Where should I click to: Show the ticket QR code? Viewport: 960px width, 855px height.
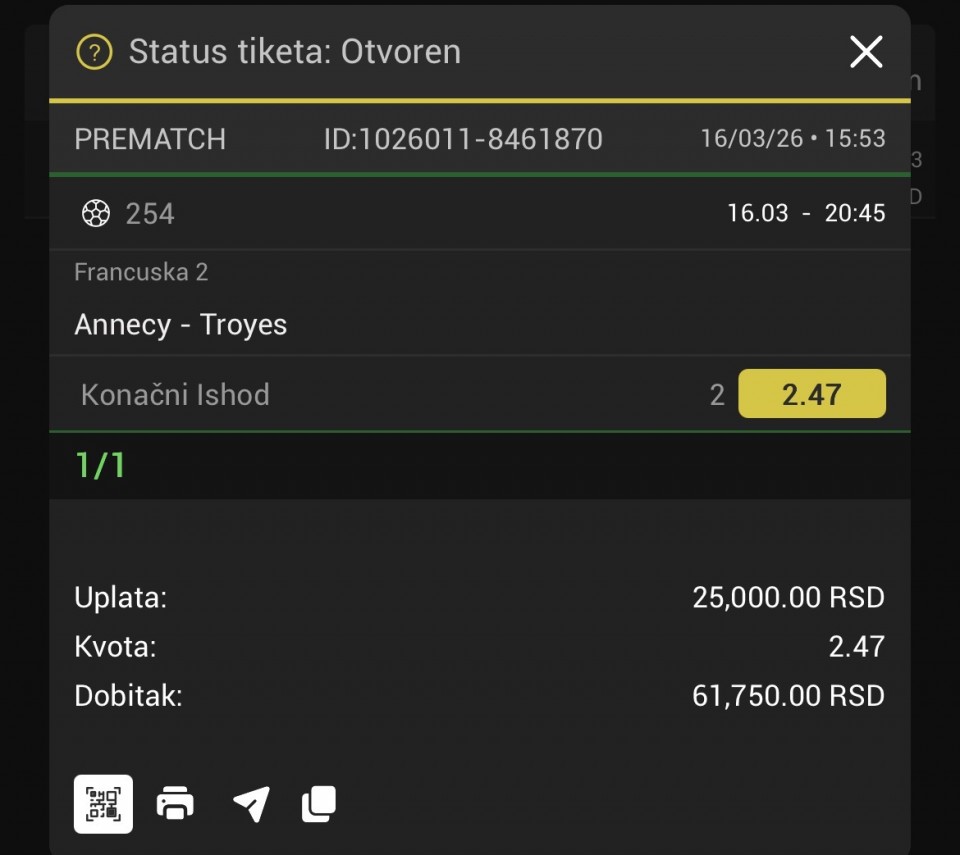[103, 804]
